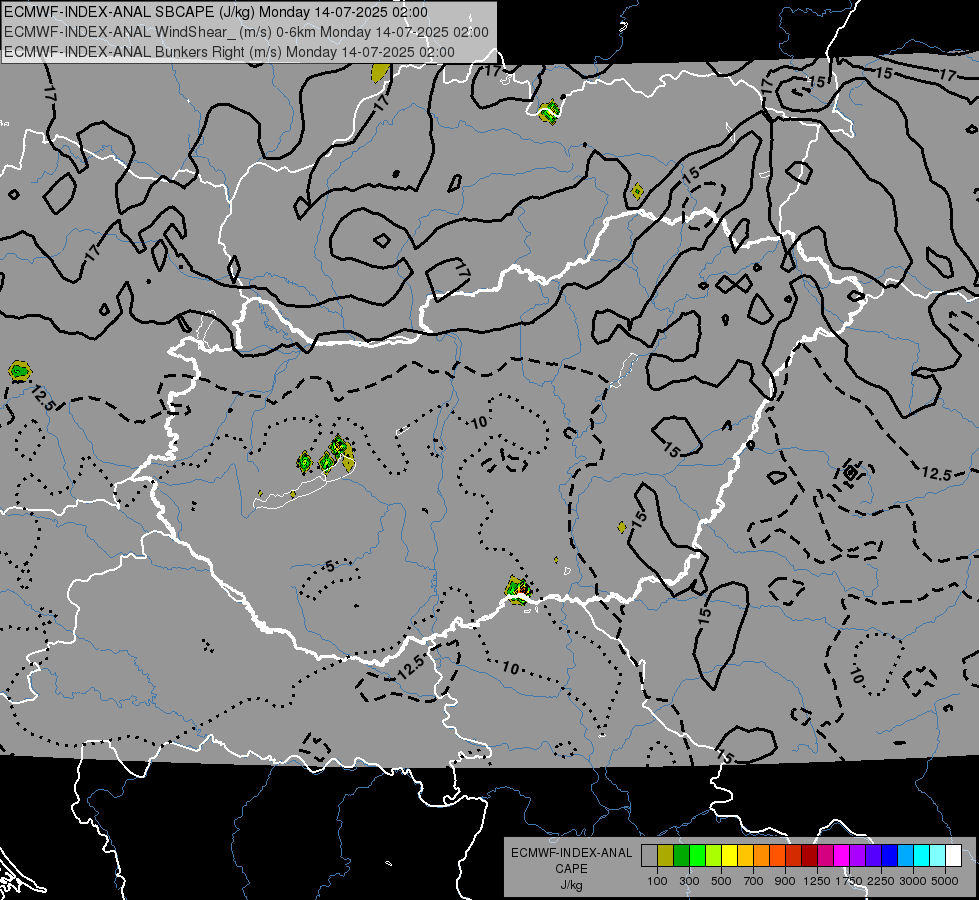979x900 pixels.
Task: Click the Bunkers Right title line
Action: [x=229, y=52]
